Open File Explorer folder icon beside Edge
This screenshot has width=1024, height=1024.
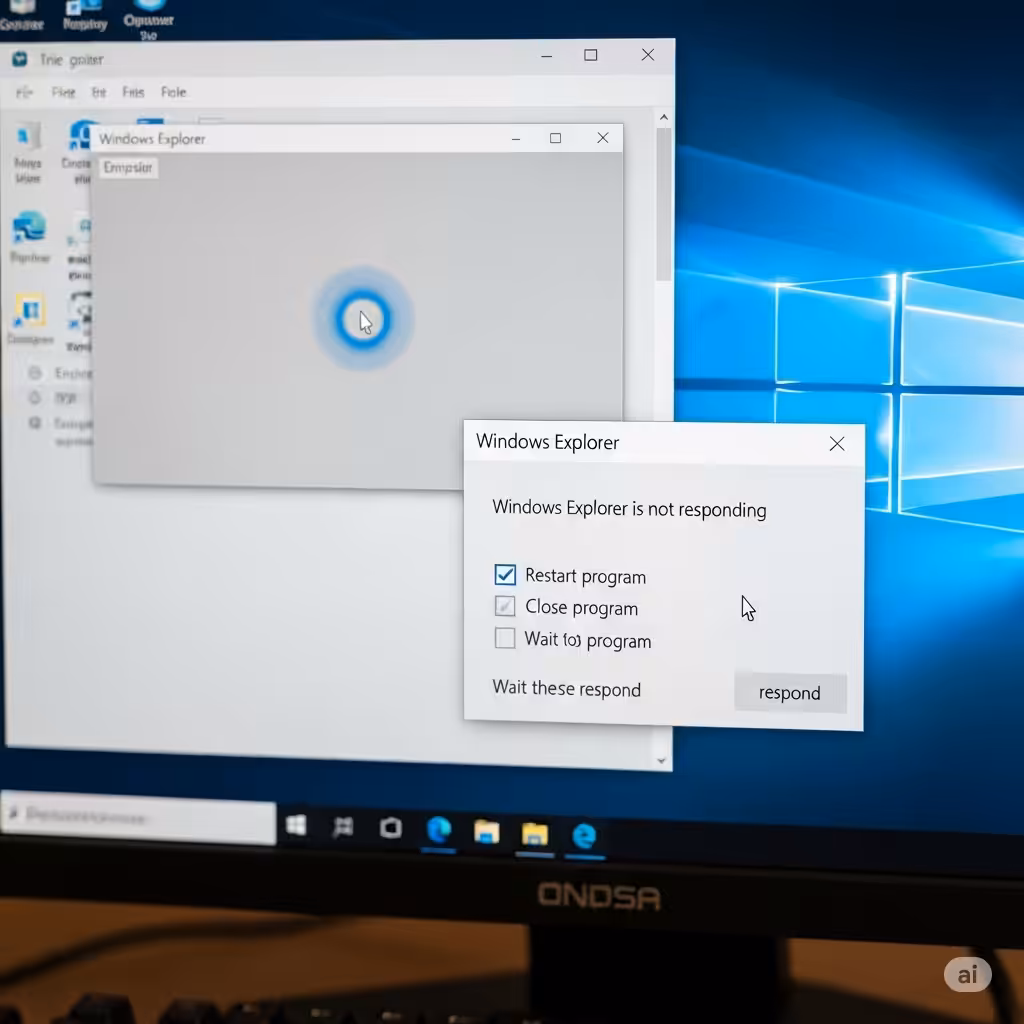(487, 833)
